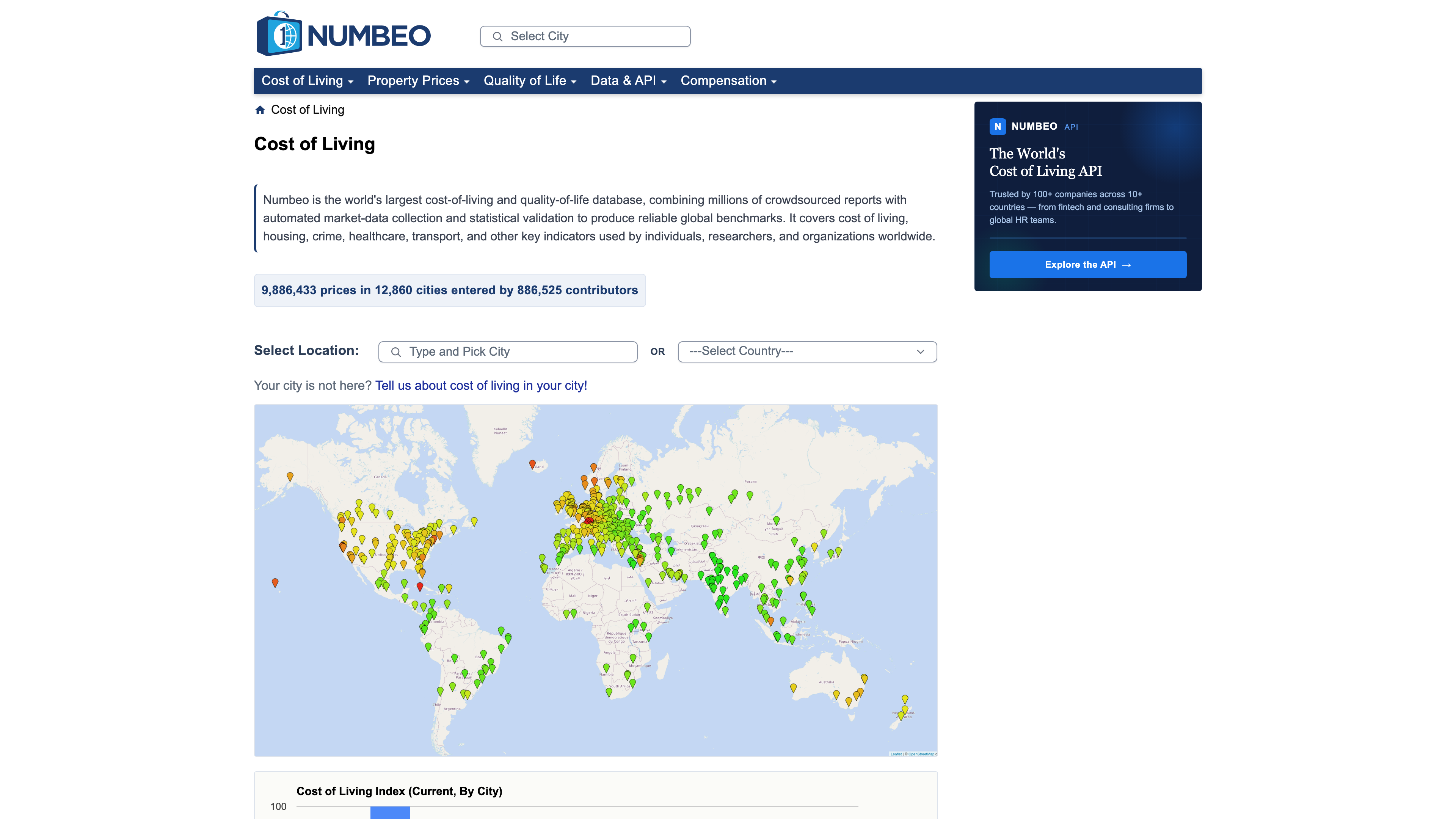This screenshot has height=819, width=1456.
Task: Click the home icon in the breadcrumb
Action: tap(260, 110)
